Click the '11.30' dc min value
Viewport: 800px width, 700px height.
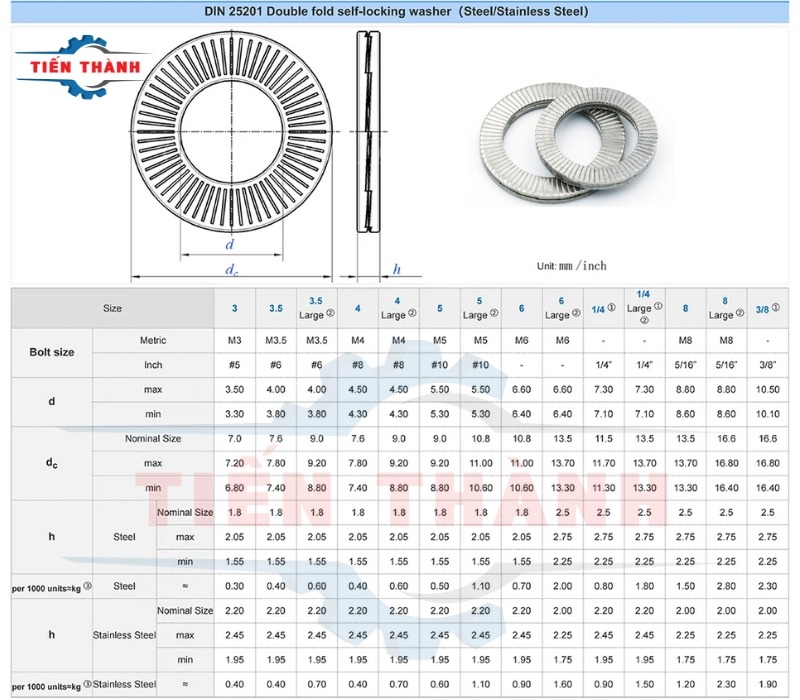(x=604, y=488)
